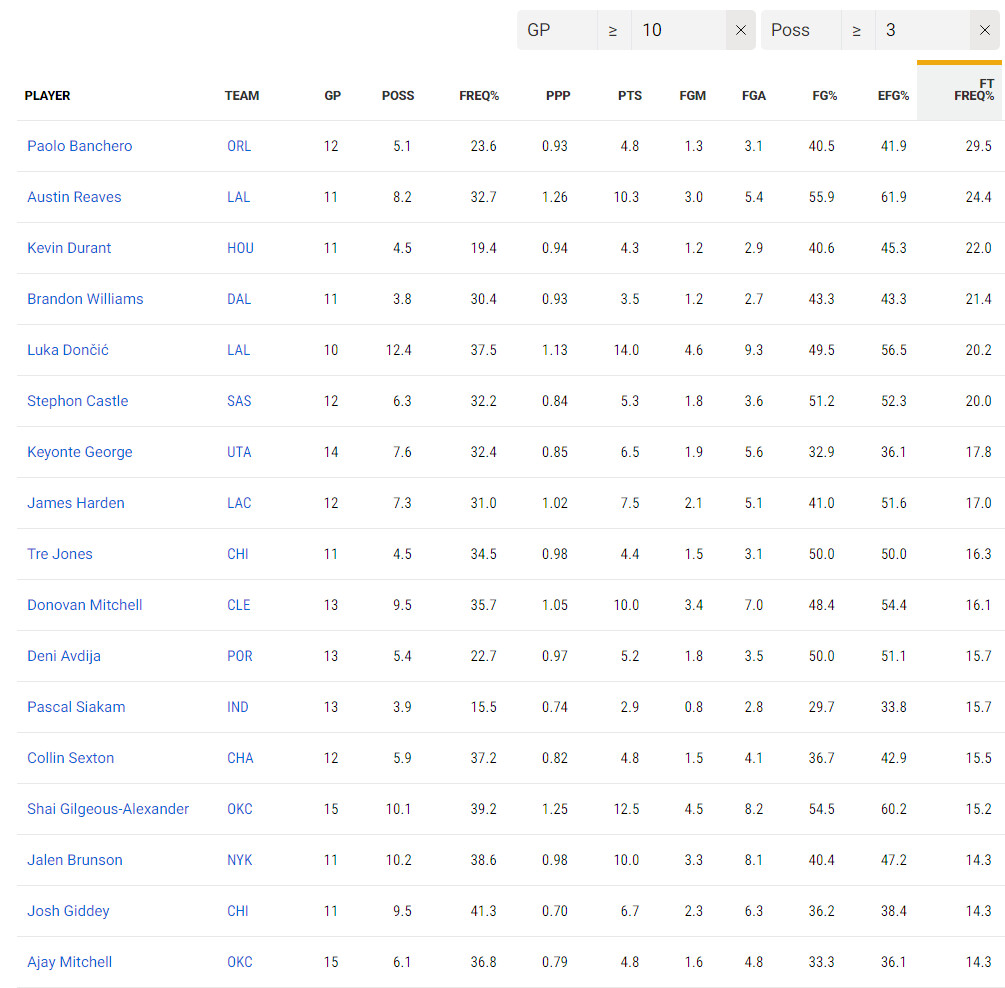Open Stephon Castle's player page

pos(78,401)
